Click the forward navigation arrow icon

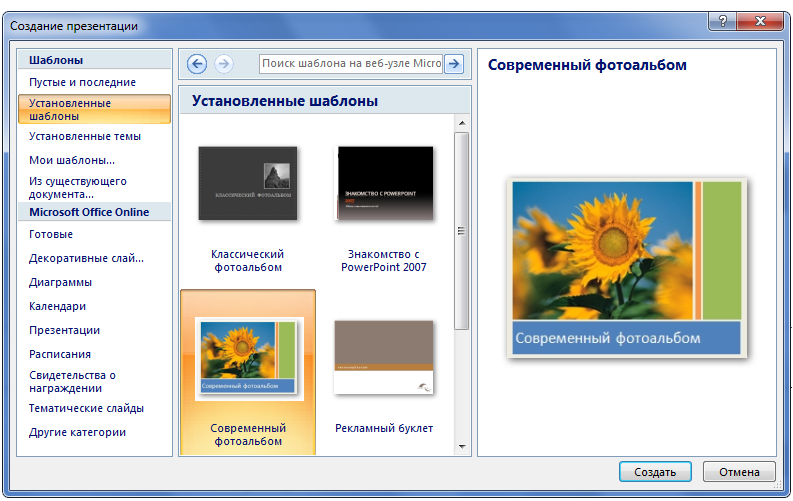(x=224, y=64)
